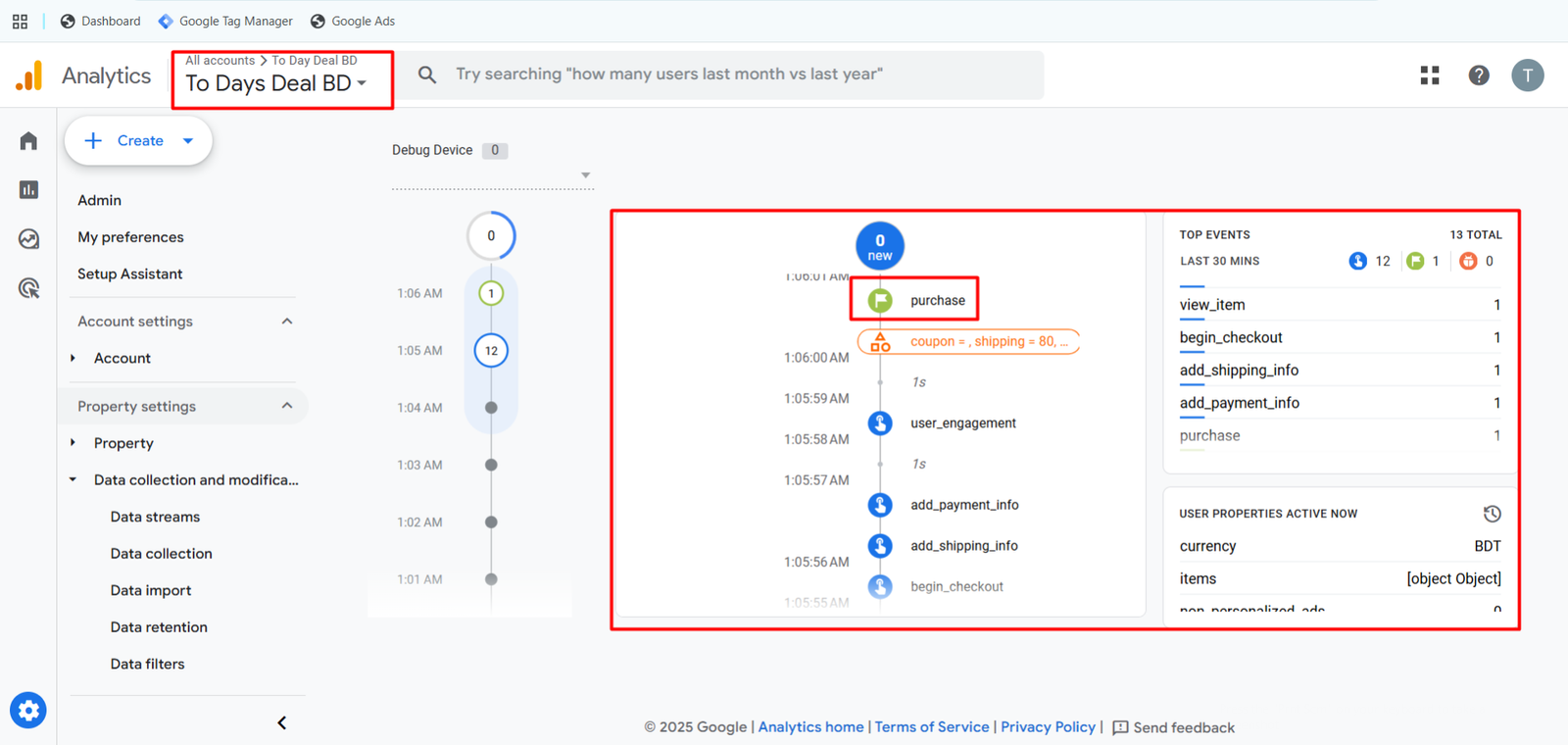1568x745 pixels.
Task: Select the 1:05 AM timeline bubble with 12
Action: 491,351
